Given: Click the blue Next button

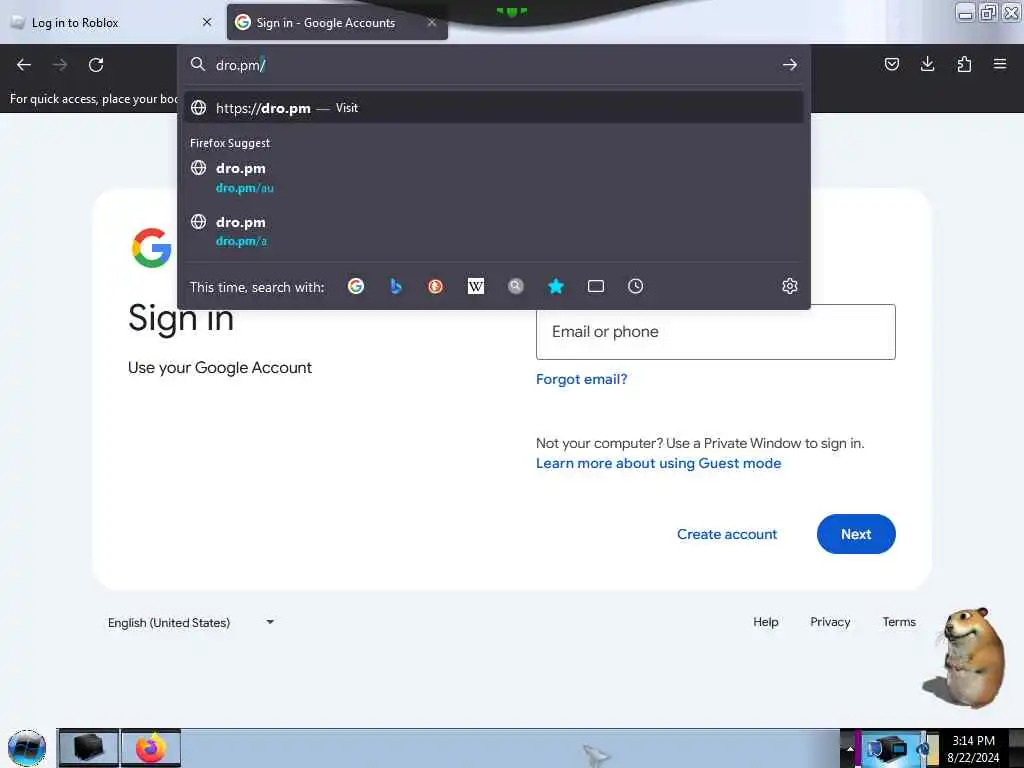Looking at the screenshot, I should (856, 534).
